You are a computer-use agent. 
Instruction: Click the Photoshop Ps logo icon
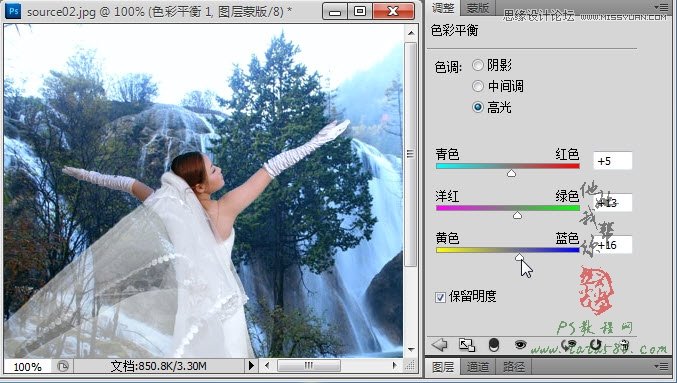pos(13,11)
